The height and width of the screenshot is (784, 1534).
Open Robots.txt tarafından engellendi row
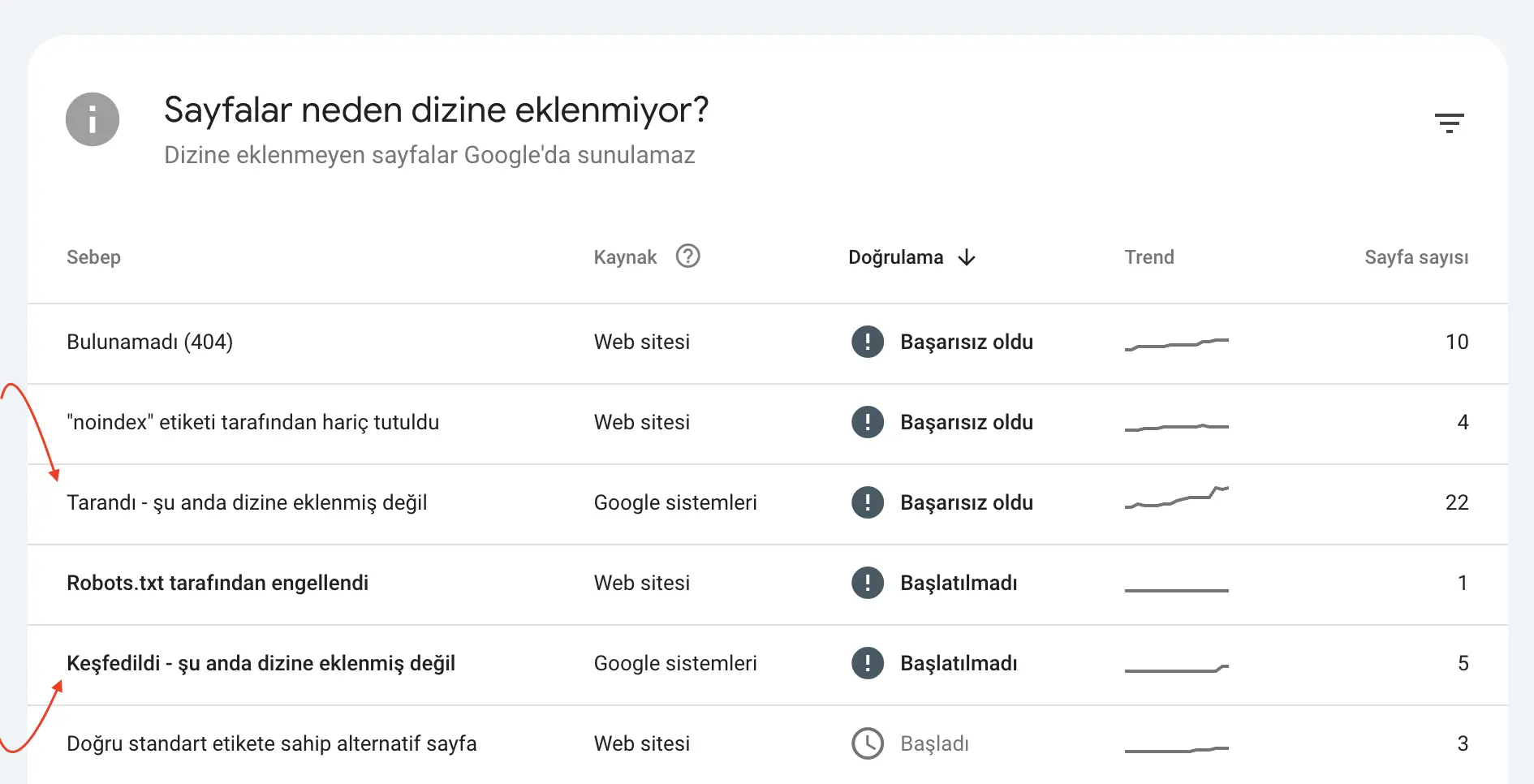click(768, 584)
